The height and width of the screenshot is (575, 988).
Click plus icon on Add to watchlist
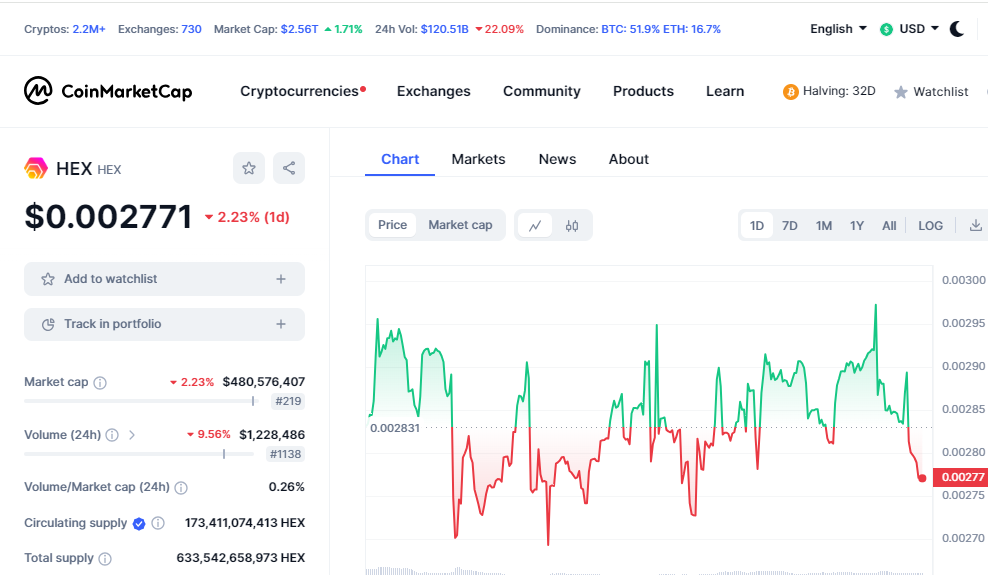click(281, 279)
